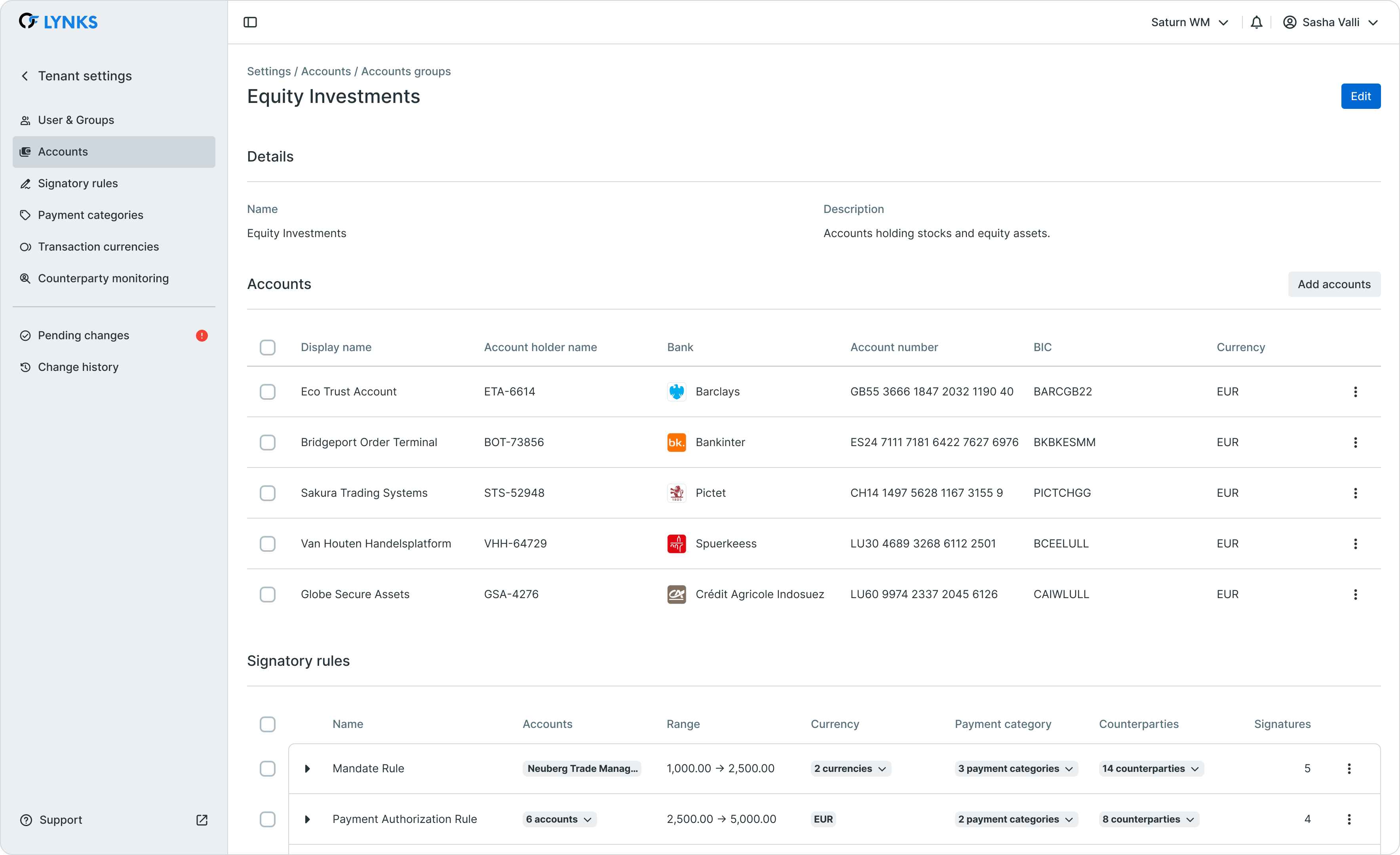
Task: Open the 6 accounts dropdown chip
Action: (x=559, y=819)
